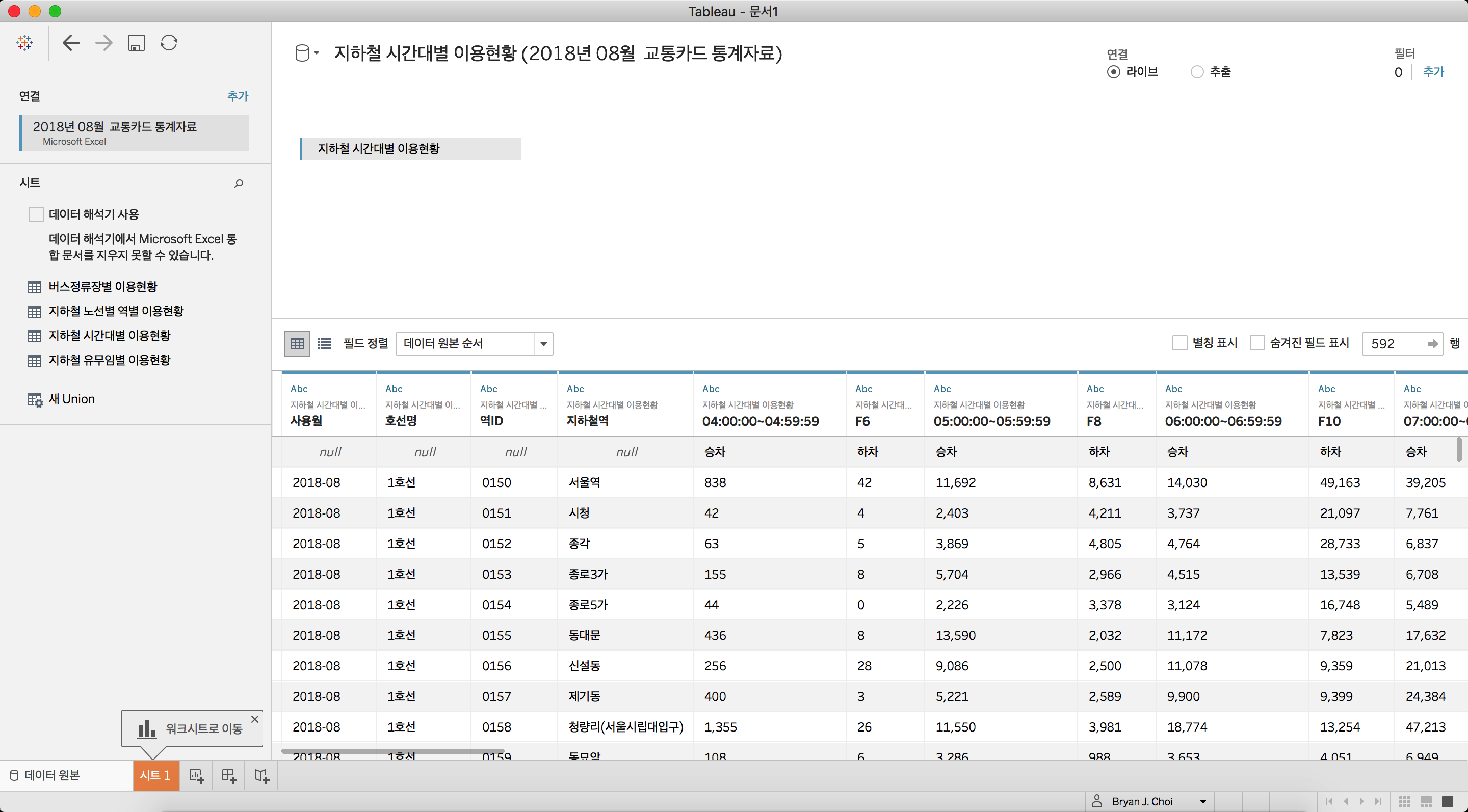The height and width of the screenshot is (812, 1468).
Task: Click 추가 link next to 연결
Action: 238,96
